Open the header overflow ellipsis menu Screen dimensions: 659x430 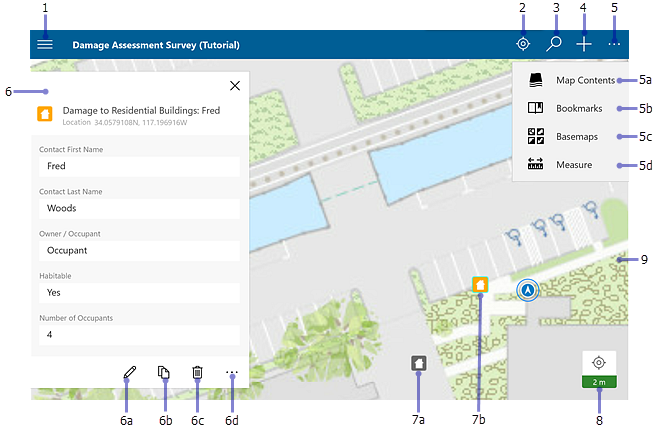coord(614,44)
